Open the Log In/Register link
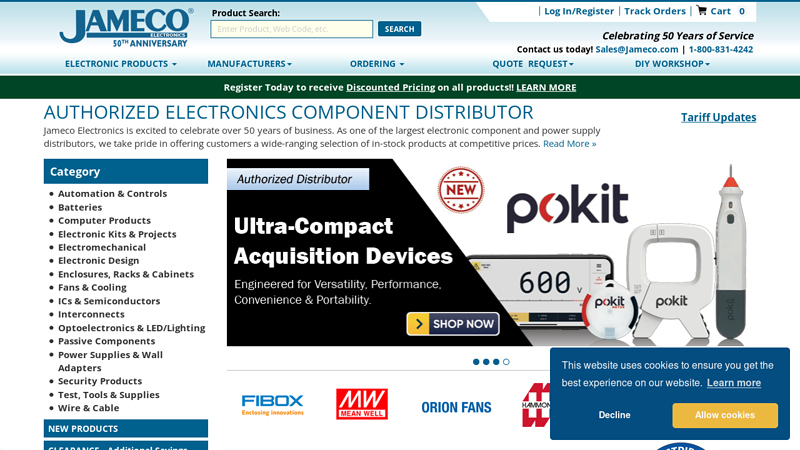Screen dimensions: 800x450 (579, 11)
